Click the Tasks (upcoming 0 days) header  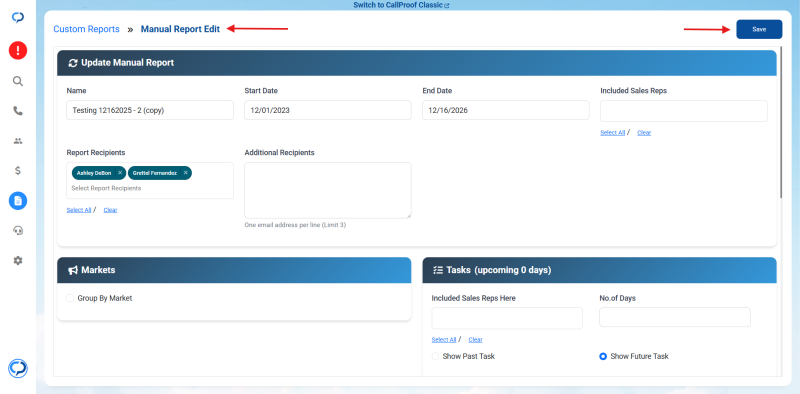599,270
